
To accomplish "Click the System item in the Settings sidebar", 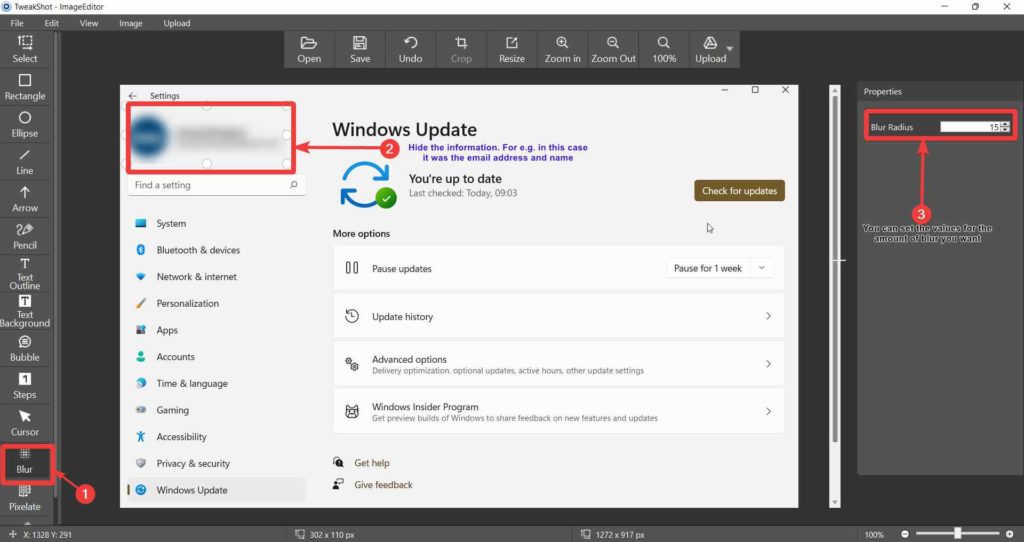I will (216, 223).
